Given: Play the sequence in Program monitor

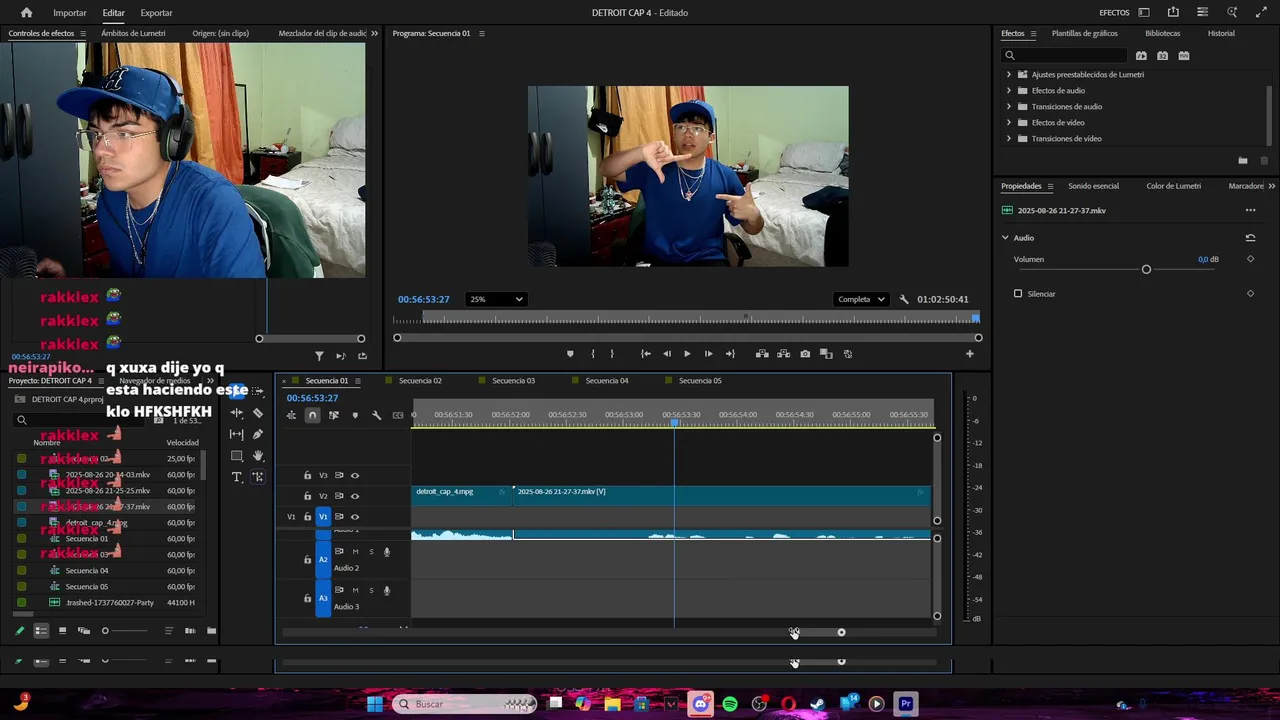Looking at the screenshot, I should 687,354.
